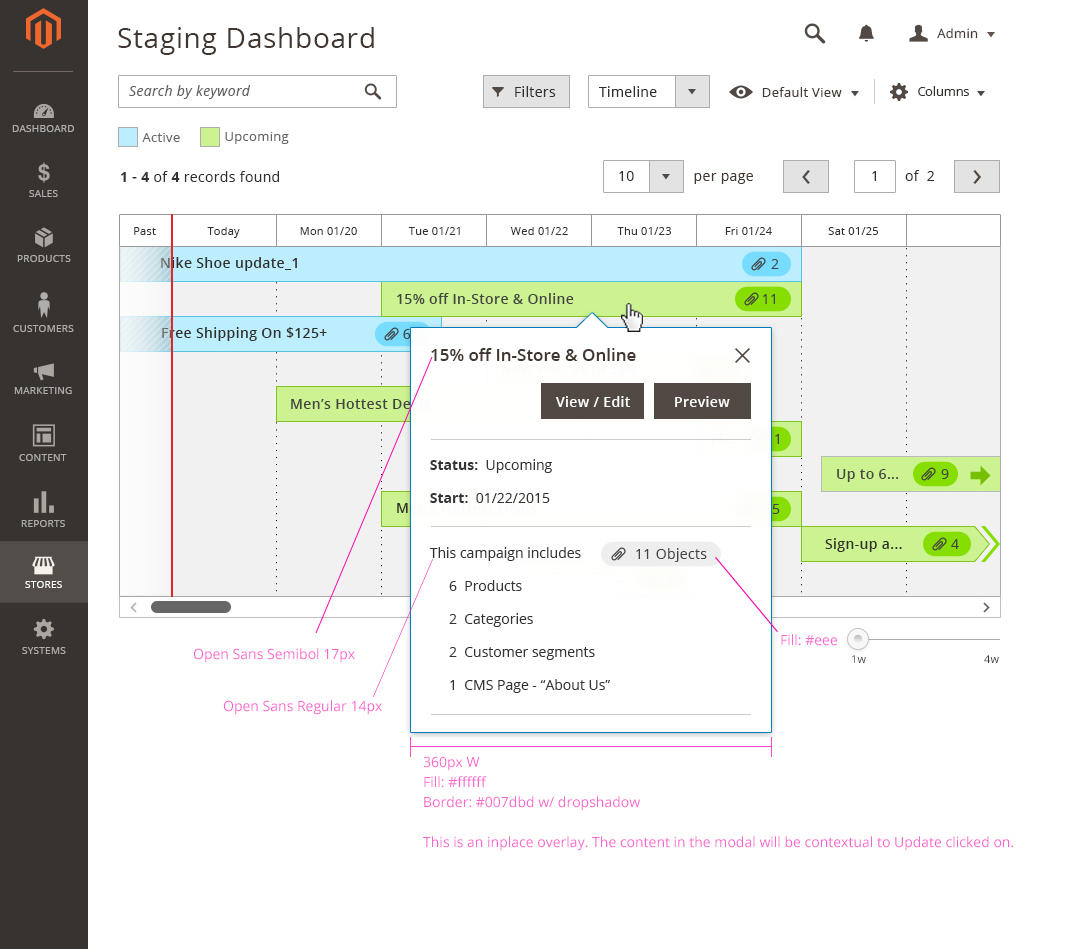Open Reports from the sidebar
Screen dimensions: 1086x949
(x=43, y=510)
